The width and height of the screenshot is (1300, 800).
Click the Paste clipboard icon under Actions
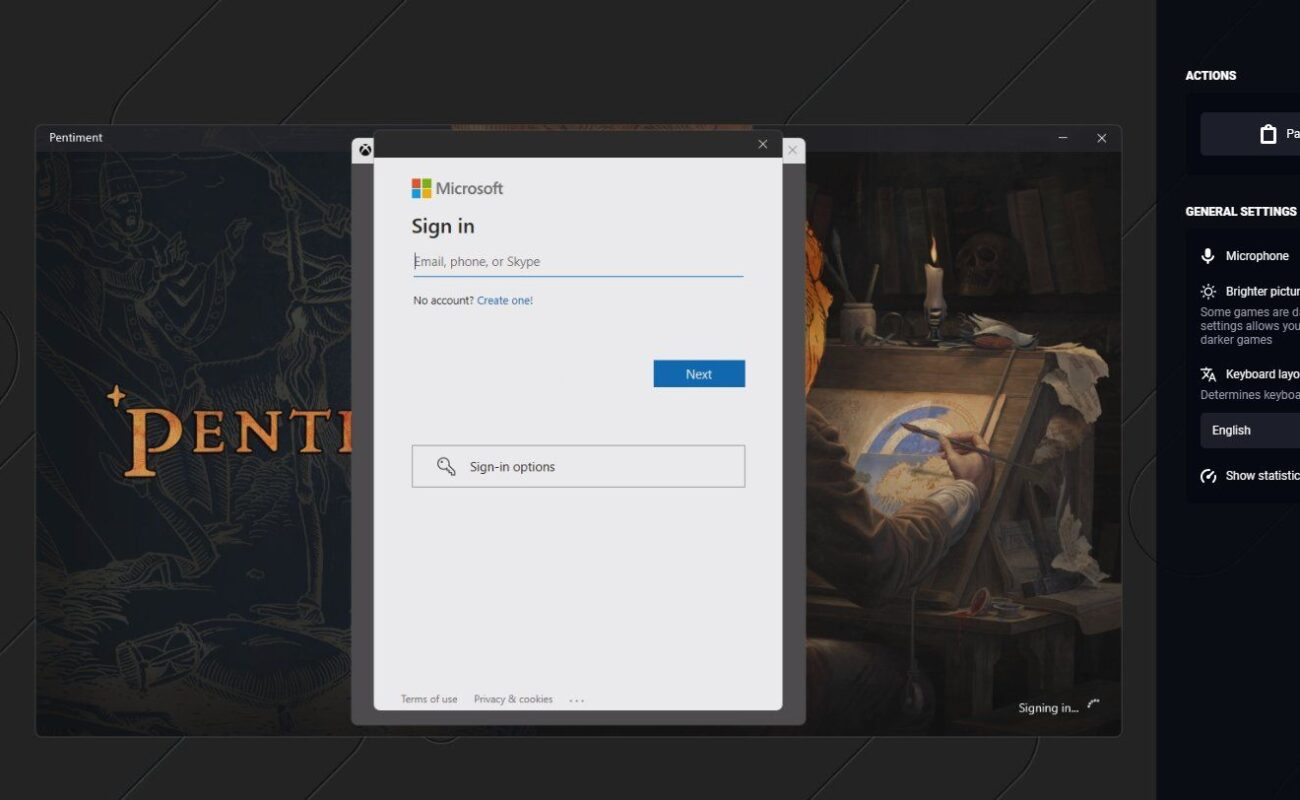pyautogui.click(x=1268, y=134)
